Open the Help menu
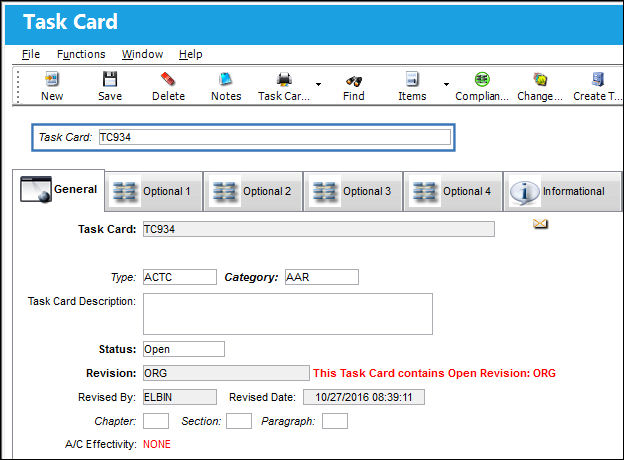Viewport: 624px width, 460px height. click(190, 54)
